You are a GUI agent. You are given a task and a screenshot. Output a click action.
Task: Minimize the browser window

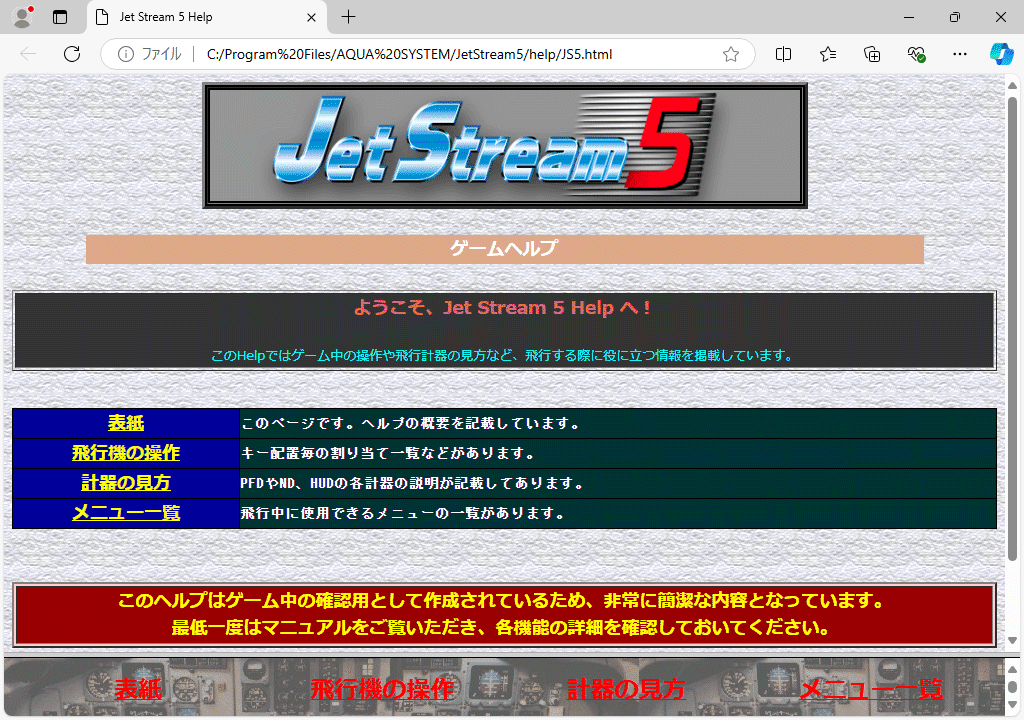(x=908, y=17)
